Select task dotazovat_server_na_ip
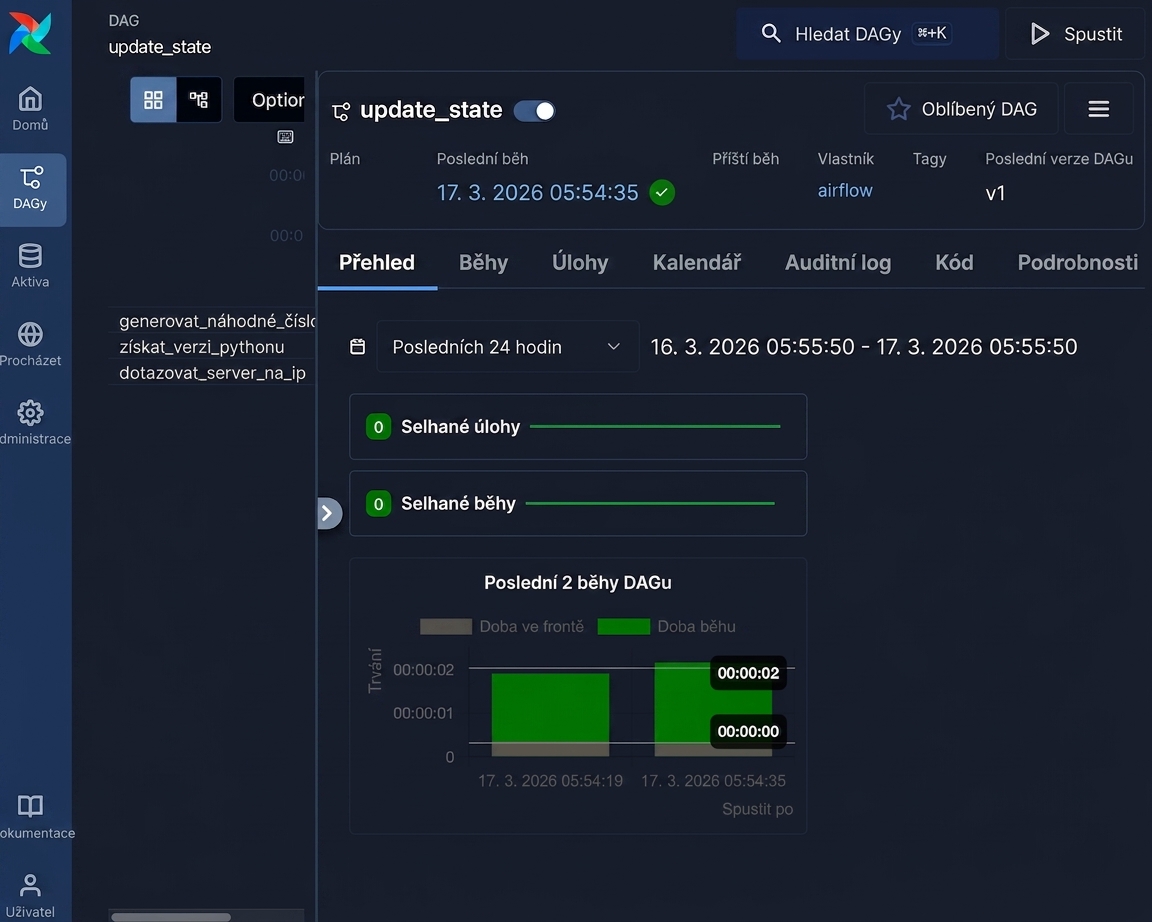 [x=212, y=373]
